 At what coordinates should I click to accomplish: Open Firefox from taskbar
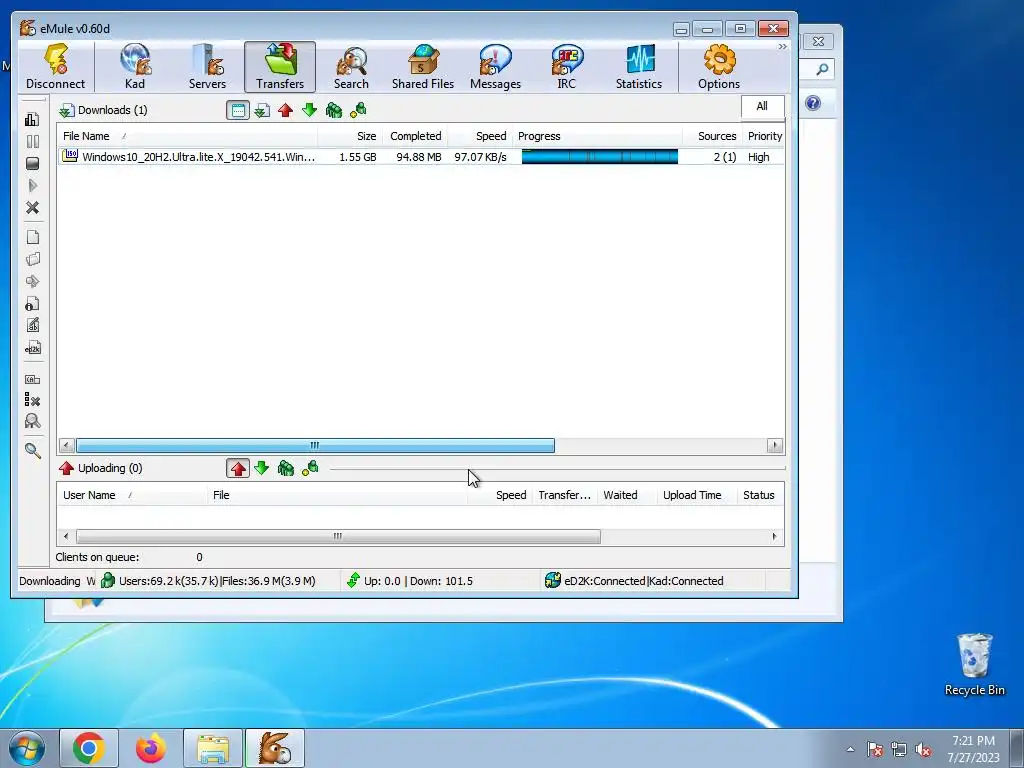151,748
